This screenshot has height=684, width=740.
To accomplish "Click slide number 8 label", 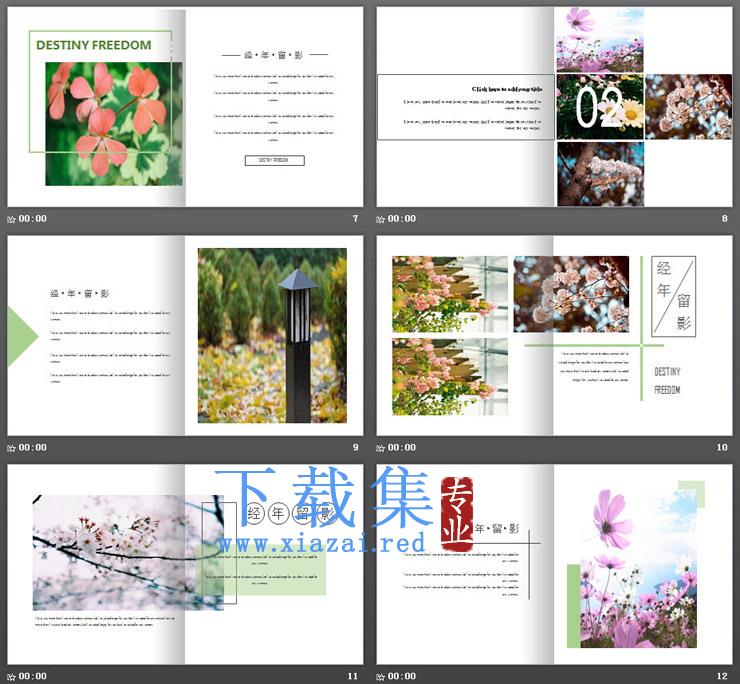I will click(724, 219).
